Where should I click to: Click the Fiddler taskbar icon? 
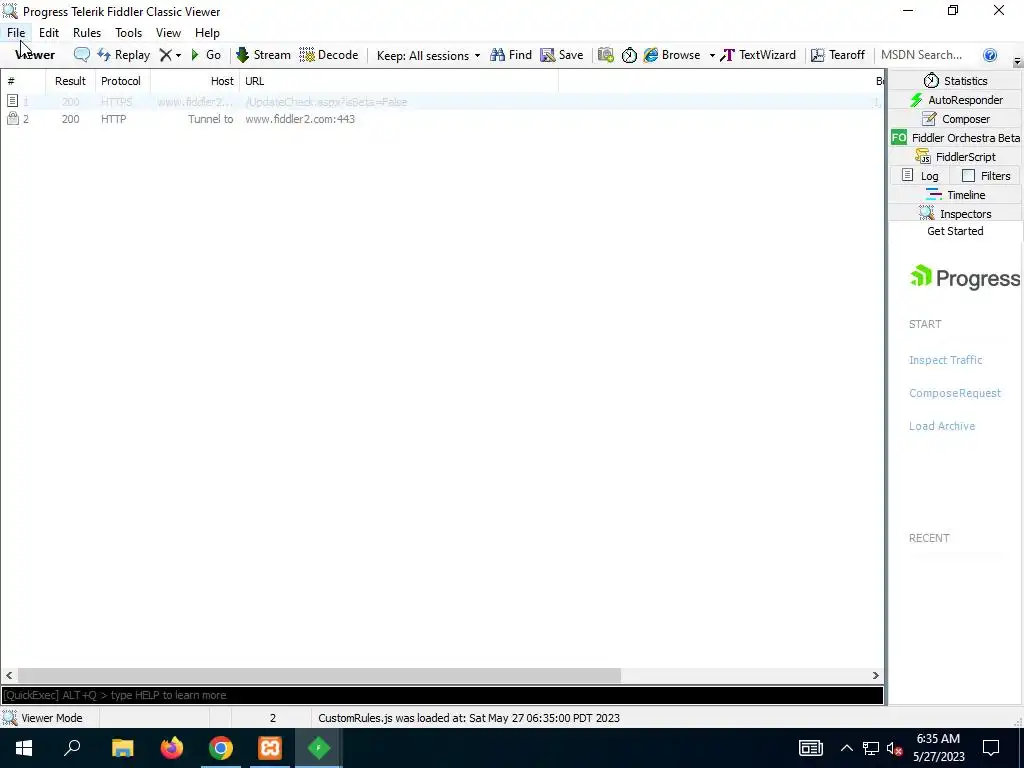(319, 748)
